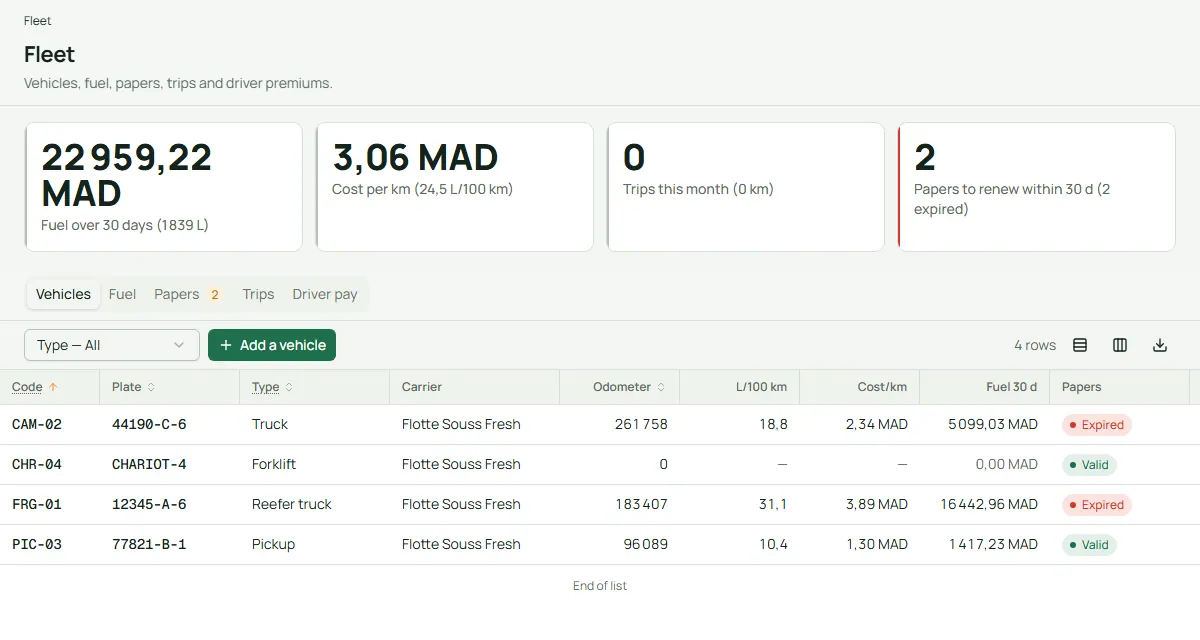
Task: Click the download export icon
Action: point(1160,345)
